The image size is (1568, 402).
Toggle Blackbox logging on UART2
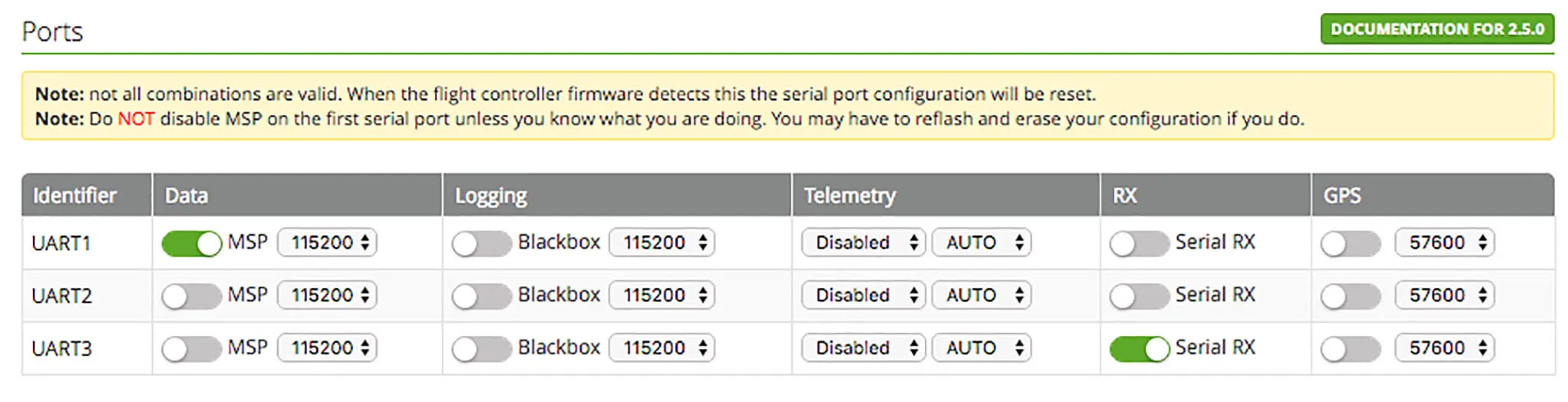(x=481, y=296)
